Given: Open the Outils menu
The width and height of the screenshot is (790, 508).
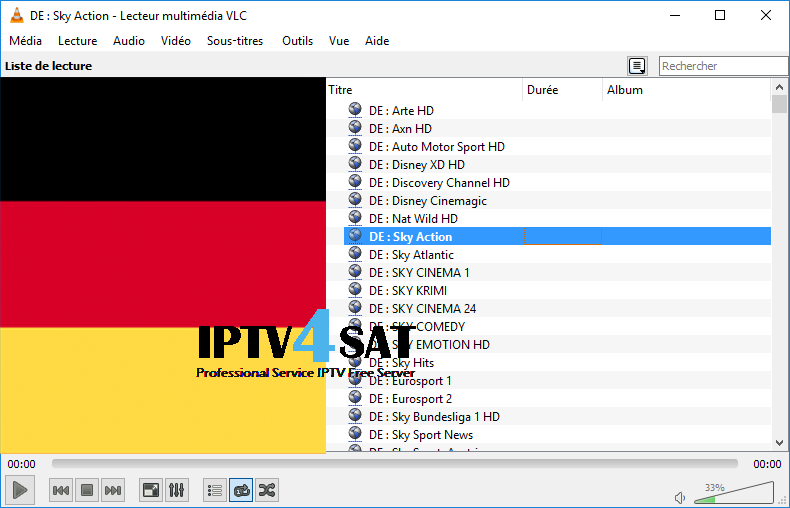Looking at the screenshot, I should [297, 41].
